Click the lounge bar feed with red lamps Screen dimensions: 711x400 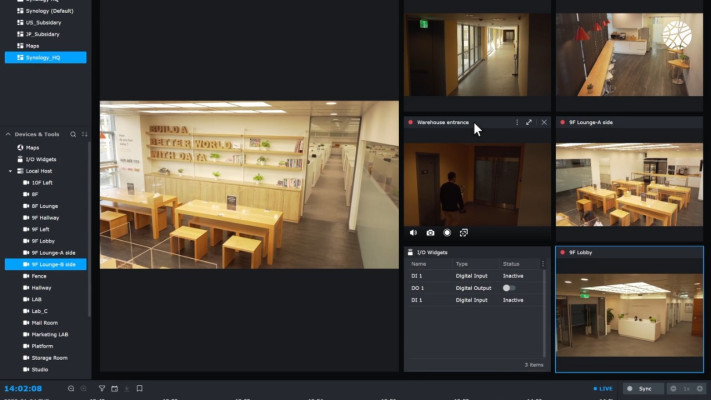point(629,54)
